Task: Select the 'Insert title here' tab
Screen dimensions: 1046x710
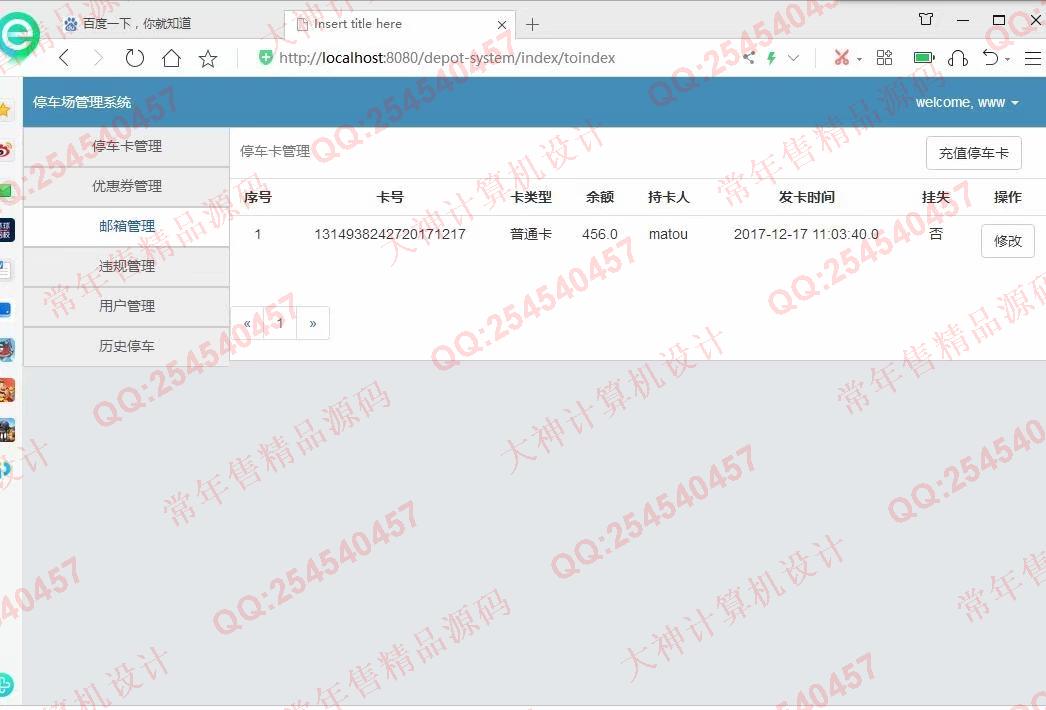Action: (x=400, y=24)
